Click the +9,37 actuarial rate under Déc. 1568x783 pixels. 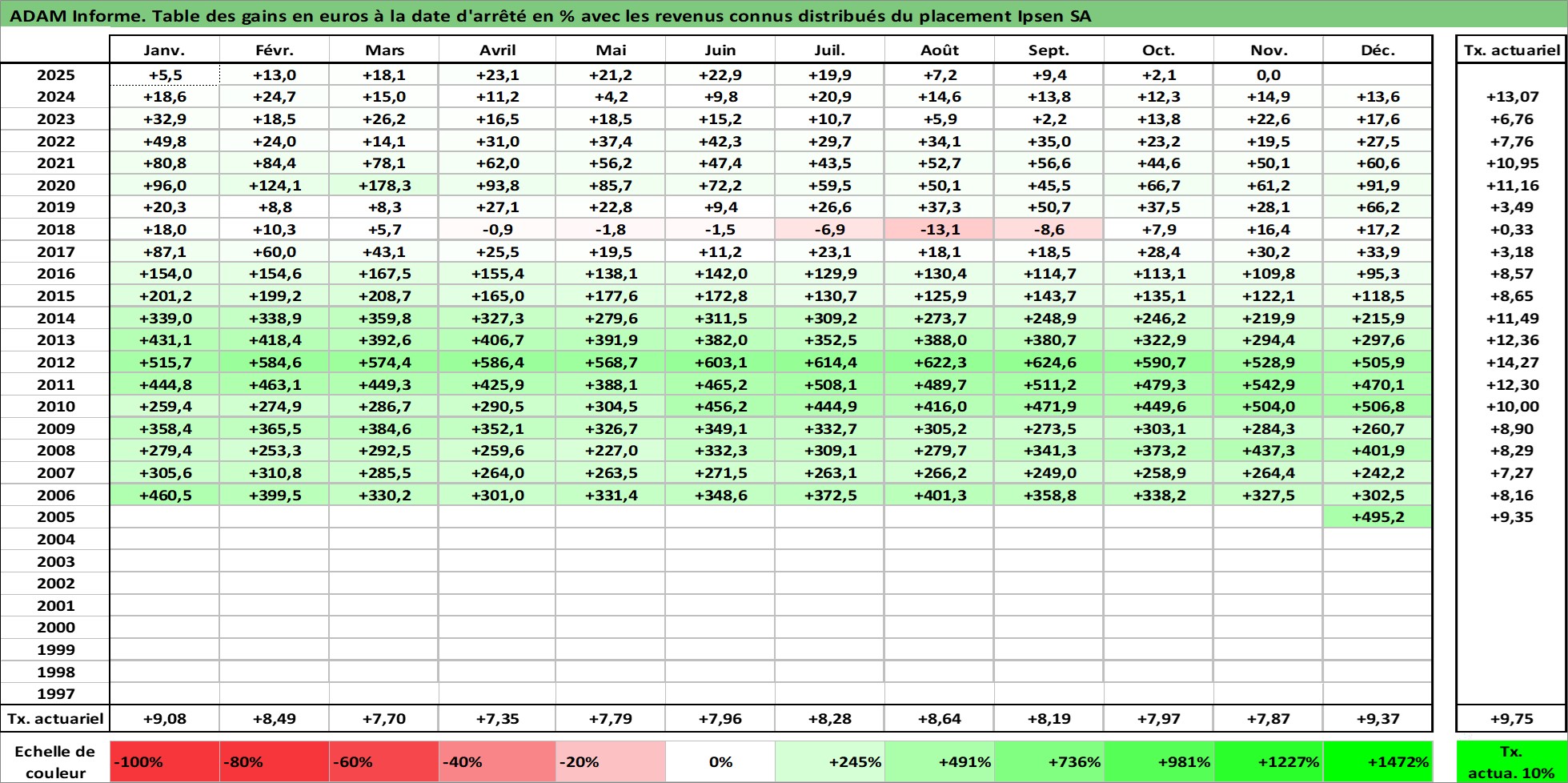1378,718
